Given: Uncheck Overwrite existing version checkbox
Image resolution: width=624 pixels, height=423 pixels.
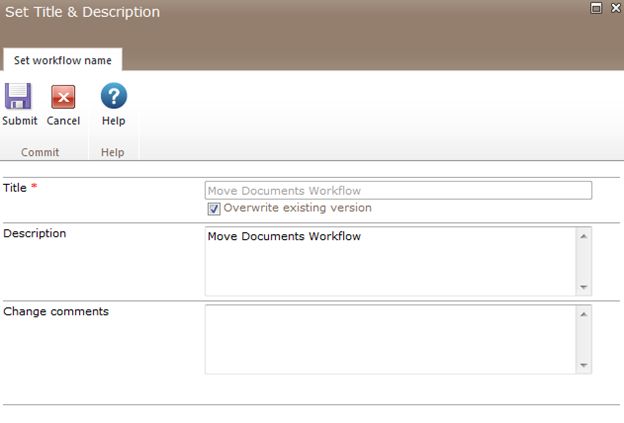Looking at the screenshot, I should 214,209.
